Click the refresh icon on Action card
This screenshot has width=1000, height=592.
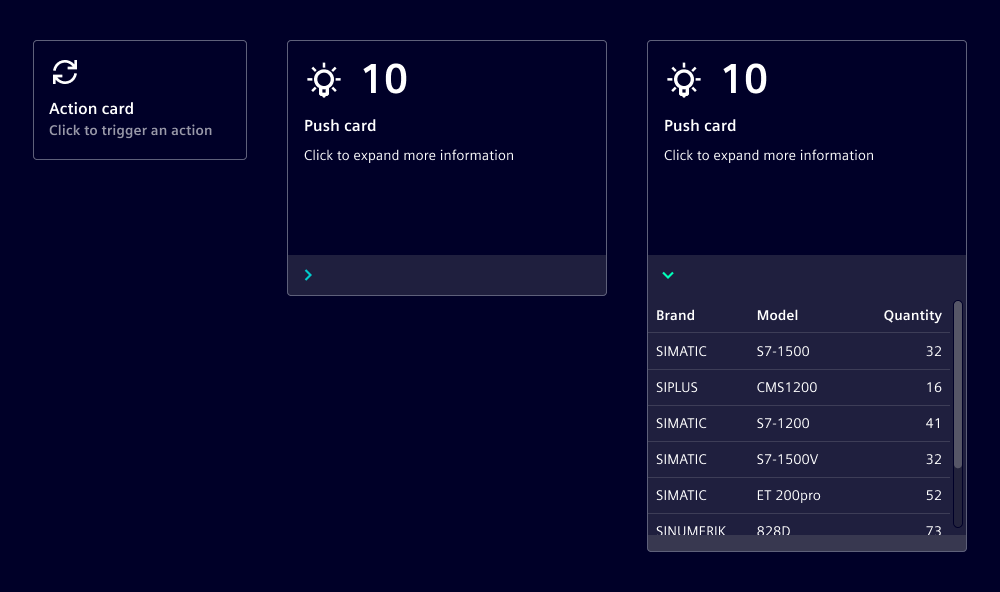pos(65,72)
